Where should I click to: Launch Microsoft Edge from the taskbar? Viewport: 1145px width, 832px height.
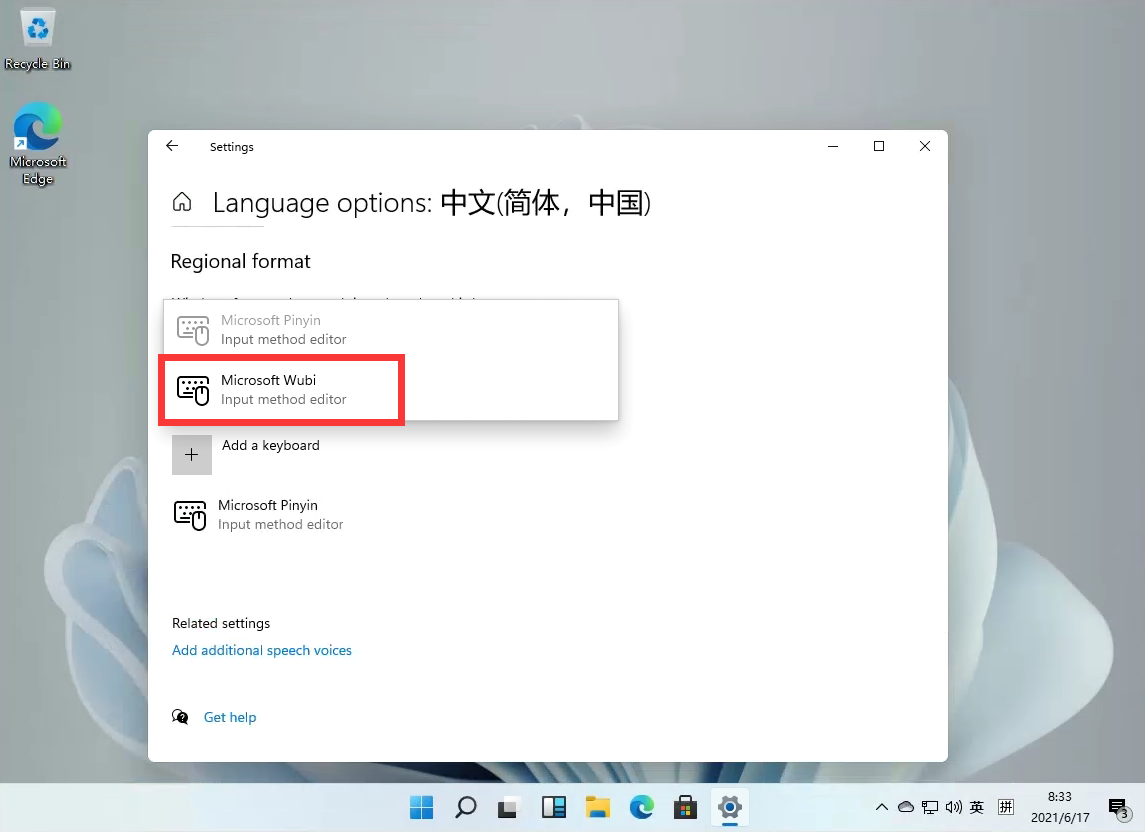point(641,807)
